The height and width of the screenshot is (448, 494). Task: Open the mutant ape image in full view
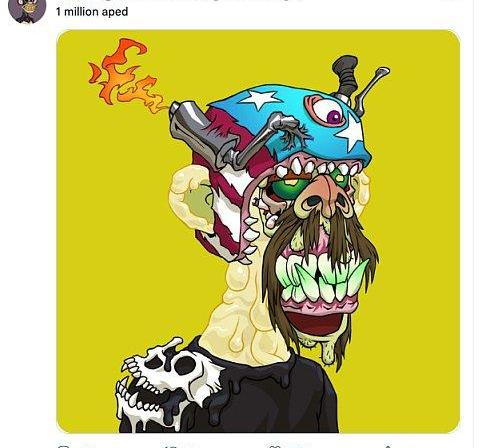258,231
